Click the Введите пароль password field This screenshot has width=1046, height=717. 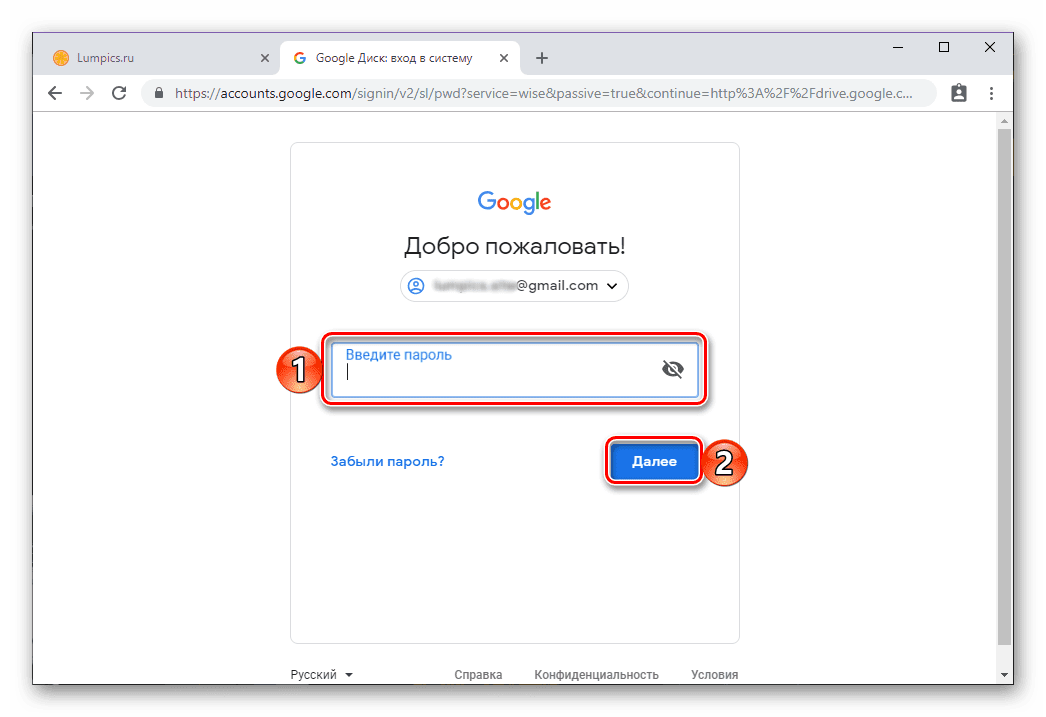[x=514, y=370]
